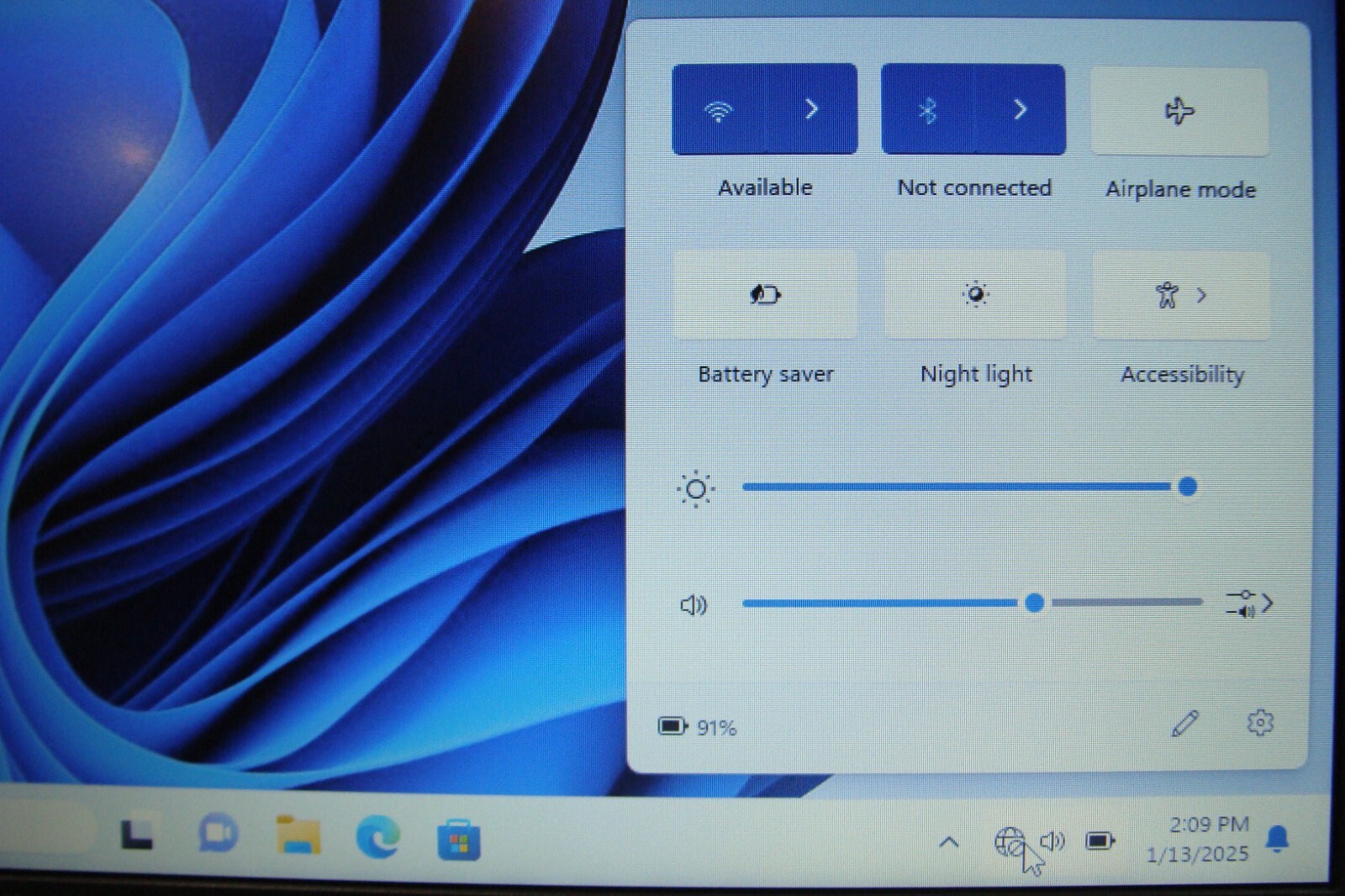Launch Chat app from taskbar
1345x896 pixels.
pos(219,834)
